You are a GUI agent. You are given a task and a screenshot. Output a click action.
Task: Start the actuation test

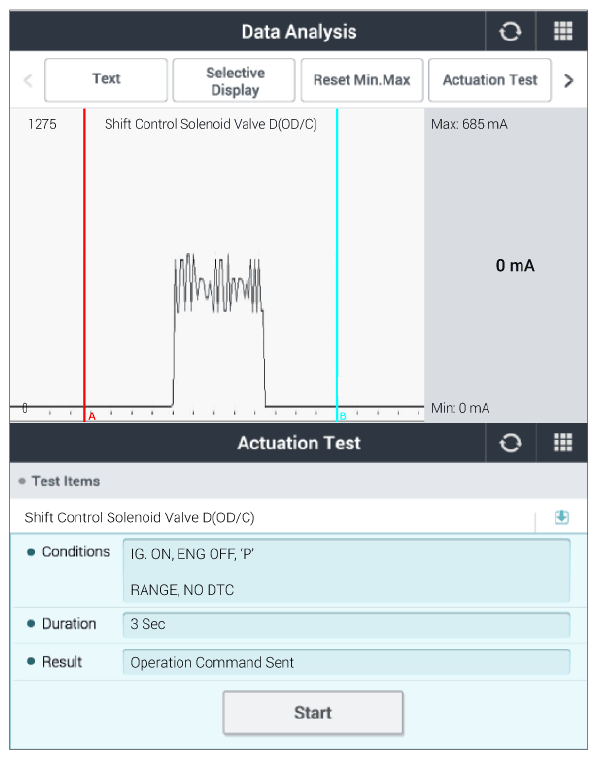(x=313, y=713)
